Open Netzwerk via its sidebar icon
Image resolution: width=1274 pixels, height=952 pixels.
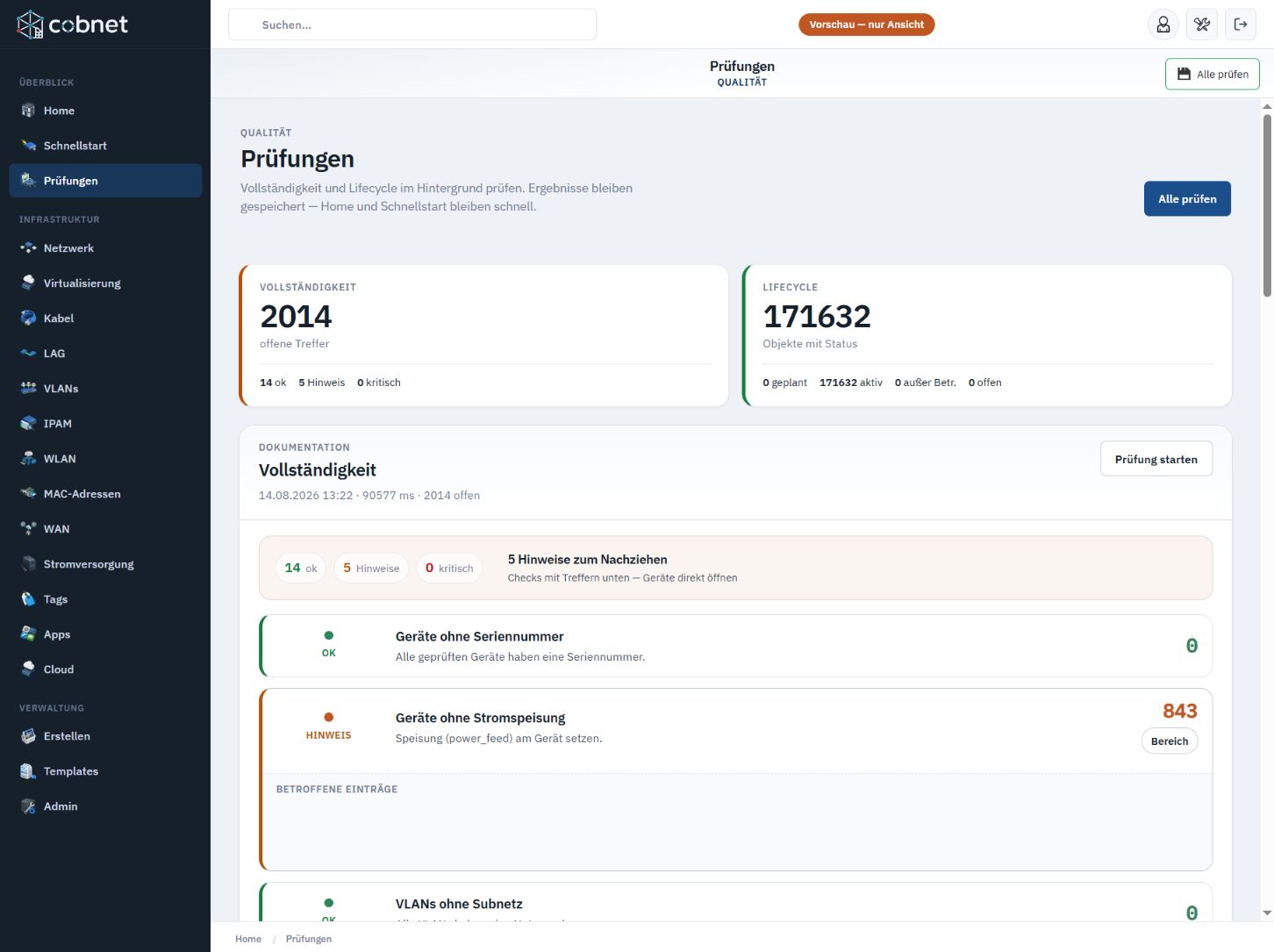(28, 248)
